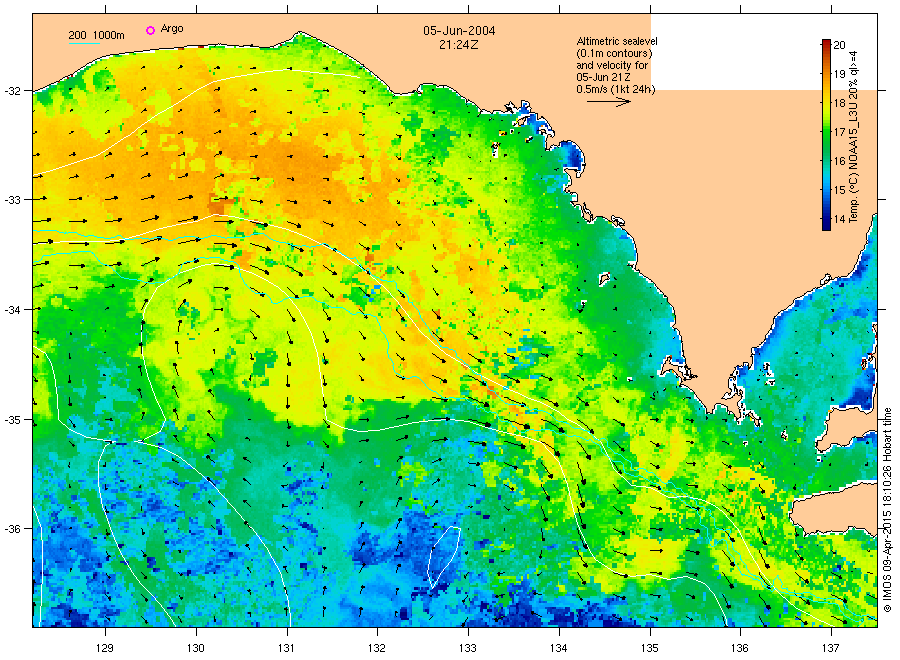Click the '0.5m/s (1kt 24h)' scale text
The image size is (900, 660).
pos(615,89)
